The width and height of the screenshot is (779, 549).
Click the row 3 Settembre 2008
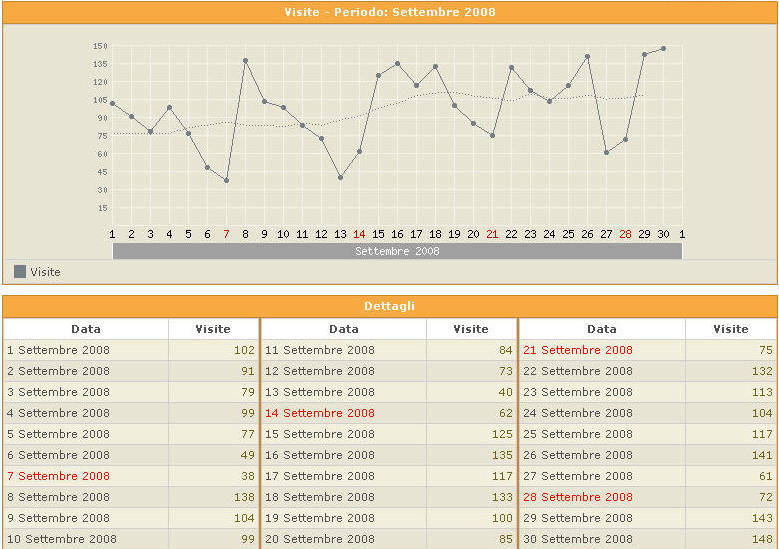[x=131, y=392]
